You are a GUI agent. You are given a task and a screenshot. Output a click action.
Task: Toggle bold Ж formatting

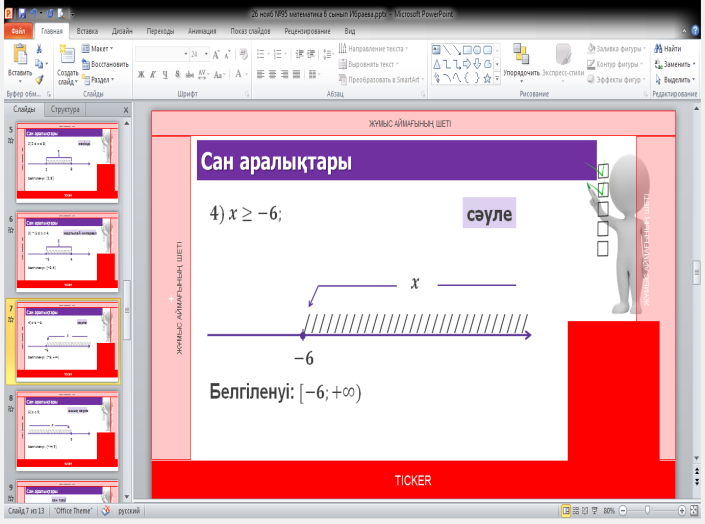(x=141, y=74)
